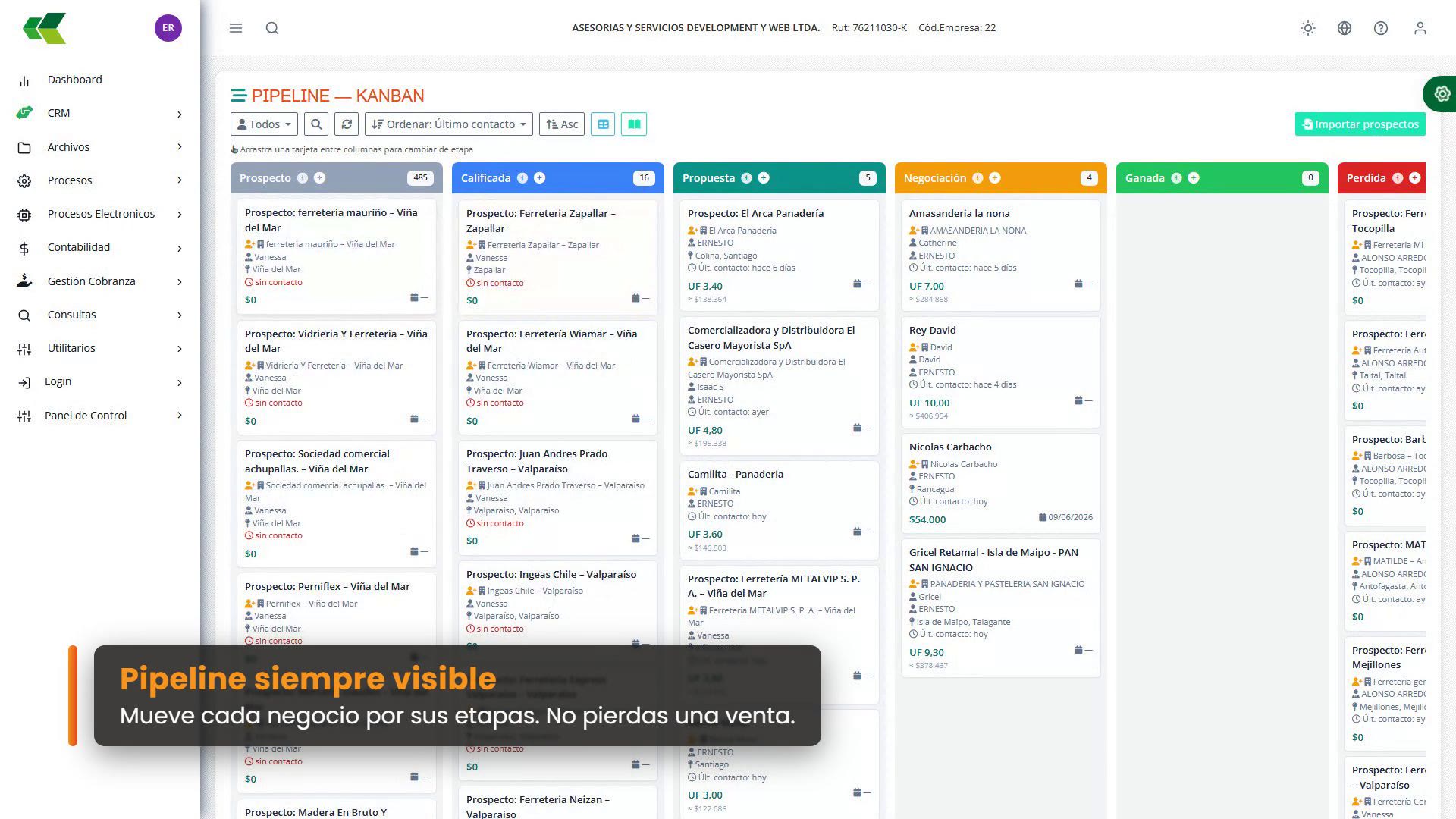Switch theme with the sun icon
This screenshot has height=819, width=1456.
[1308, 28]
